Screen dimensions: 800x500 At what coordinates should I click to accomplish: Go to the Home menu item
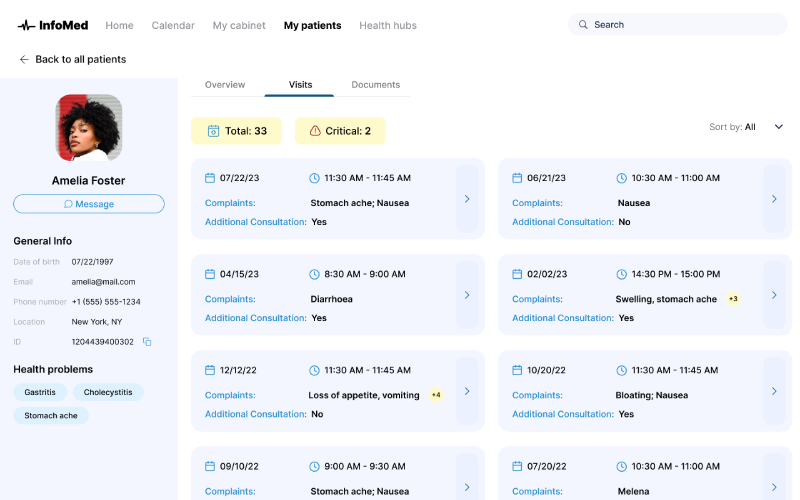119,26
